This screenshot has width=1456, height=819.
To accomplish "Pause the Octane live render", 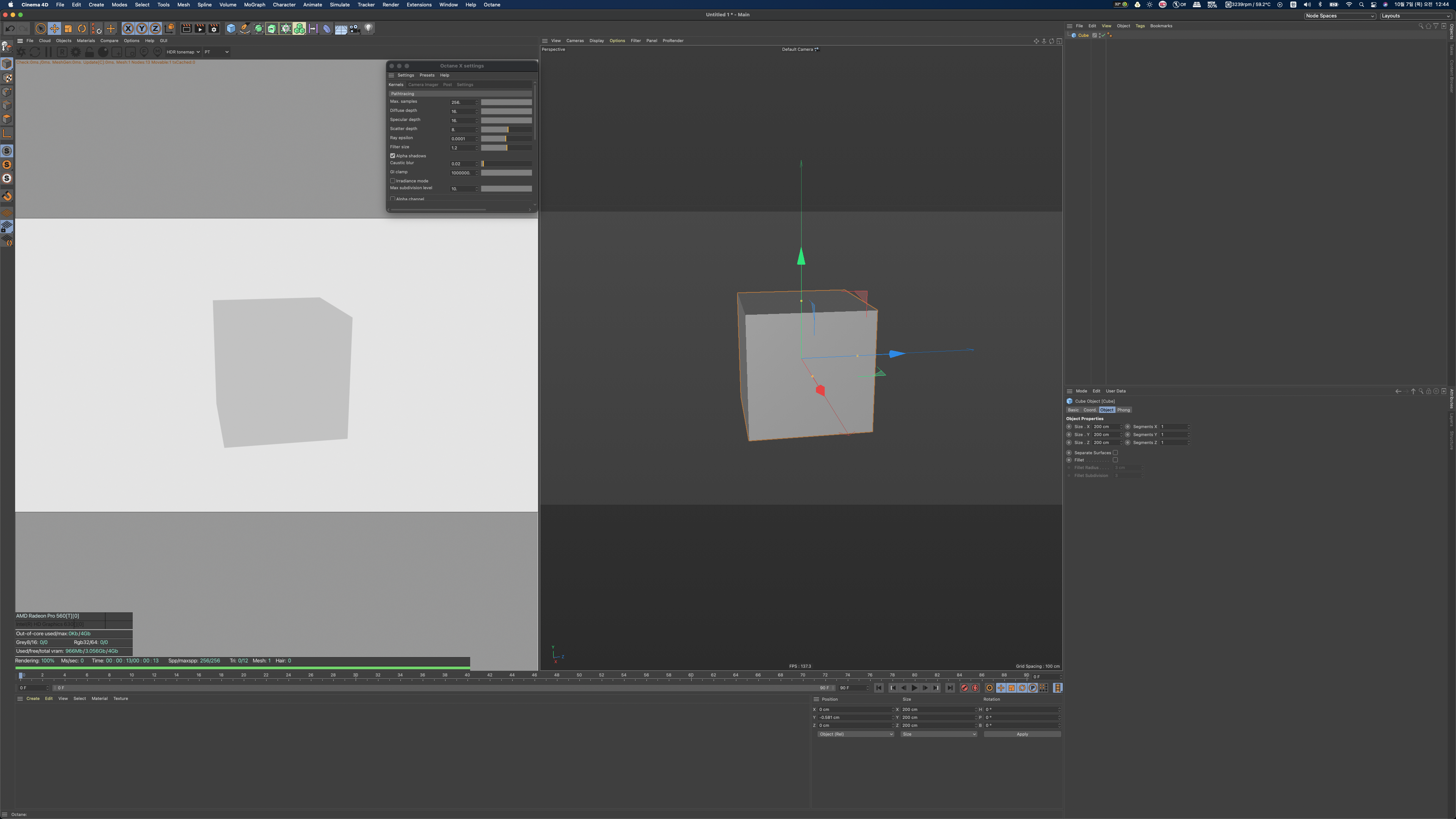I will (x=49, y=52).
